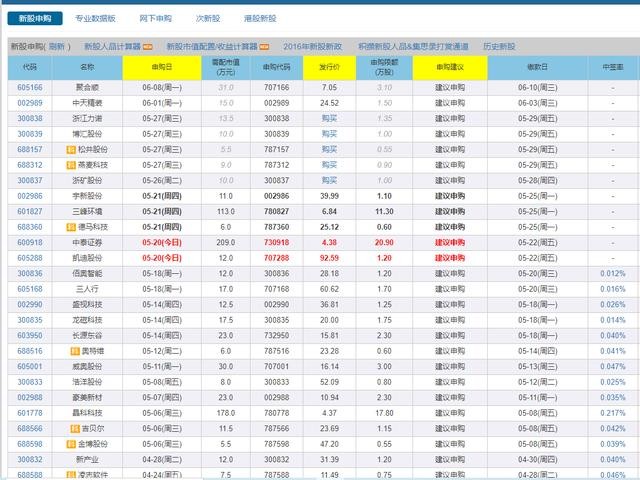Click the 科 badge next to 吉贝尔
The height and width of the screenshot is (480, 640).
coord(73,428)
